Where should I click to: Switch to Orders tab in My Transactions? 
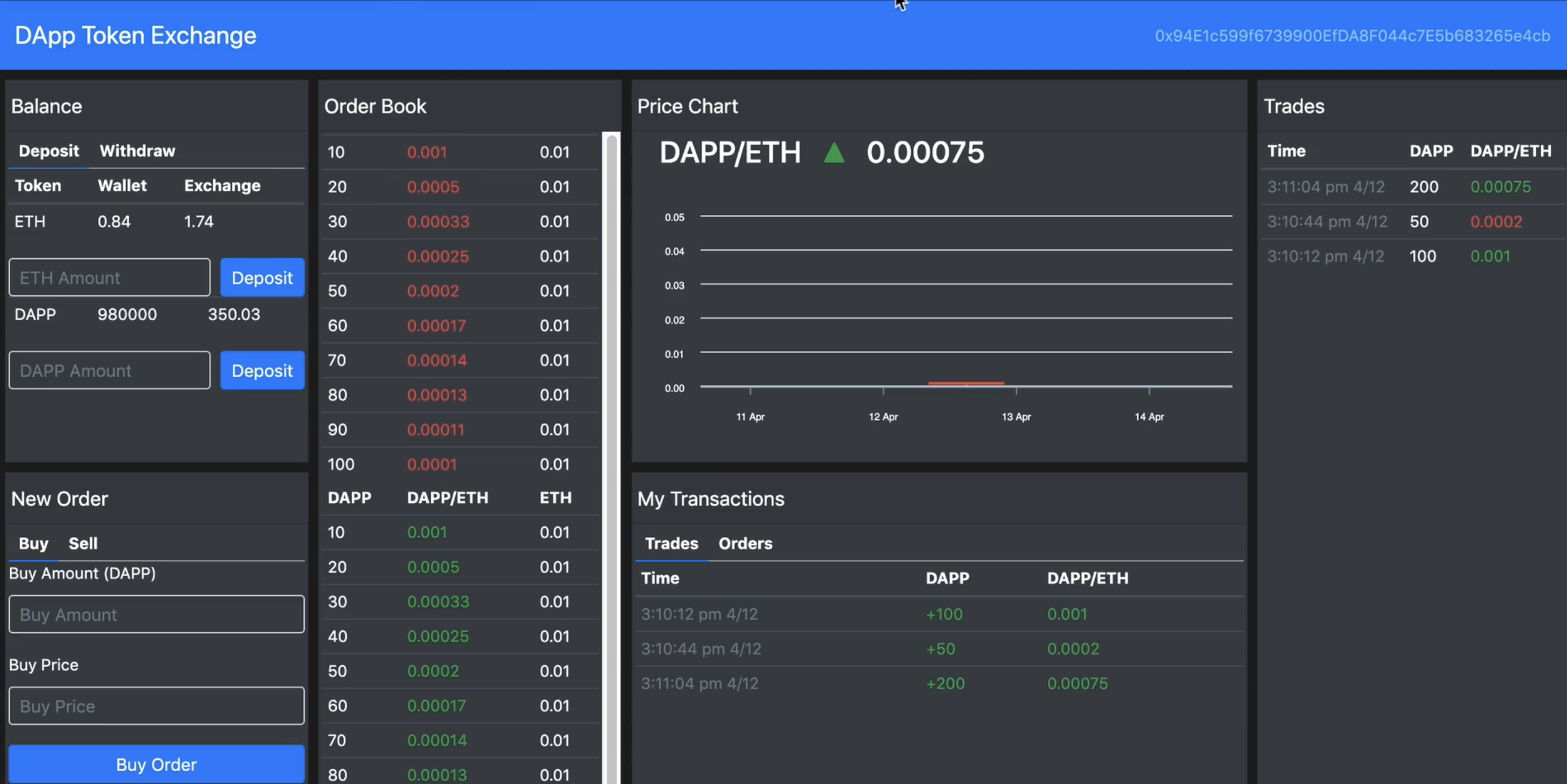pyautogui.click(x=745, y=543)
